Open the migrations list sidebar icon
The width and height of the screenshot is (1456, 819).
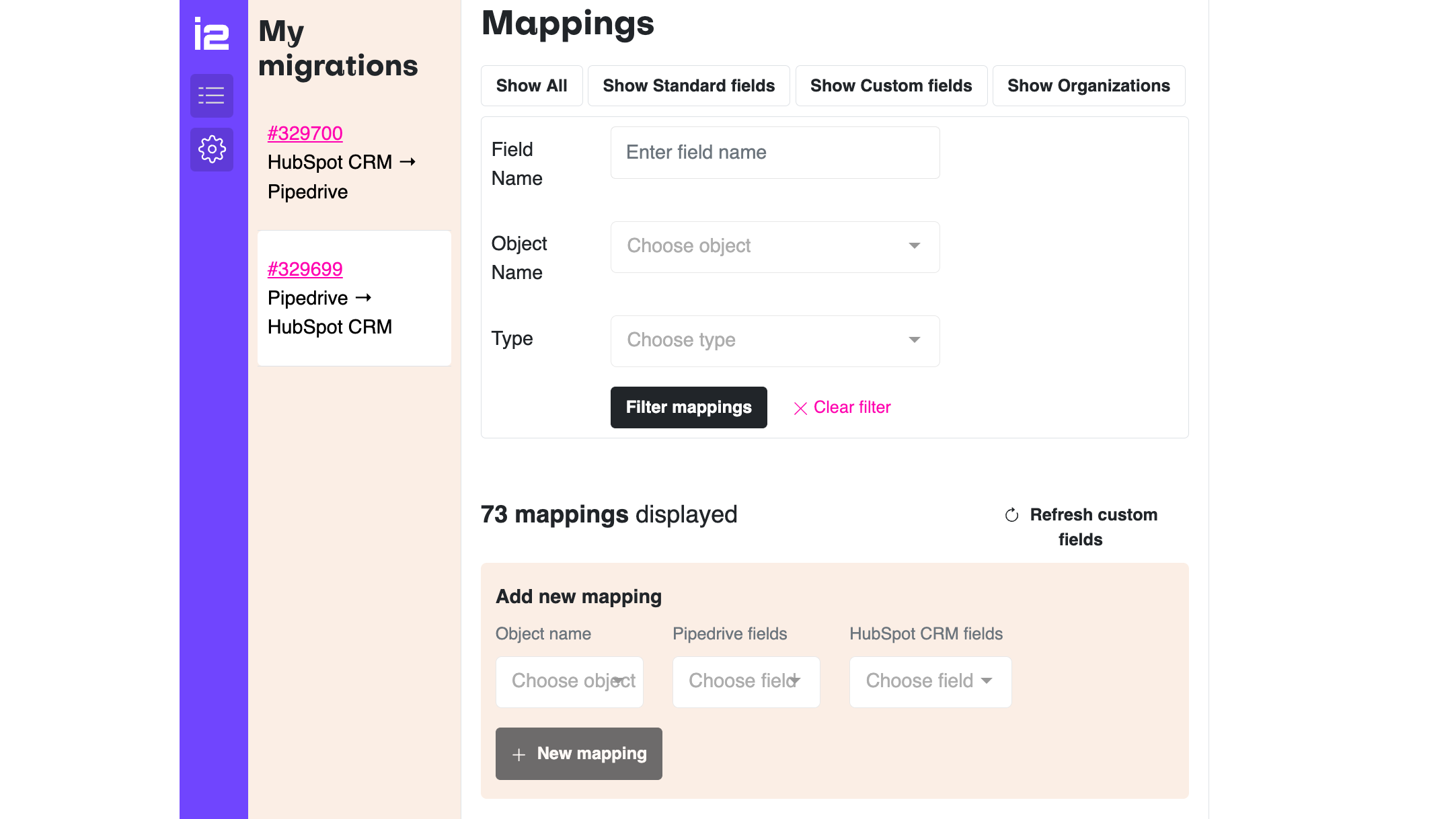pos(212,95)
